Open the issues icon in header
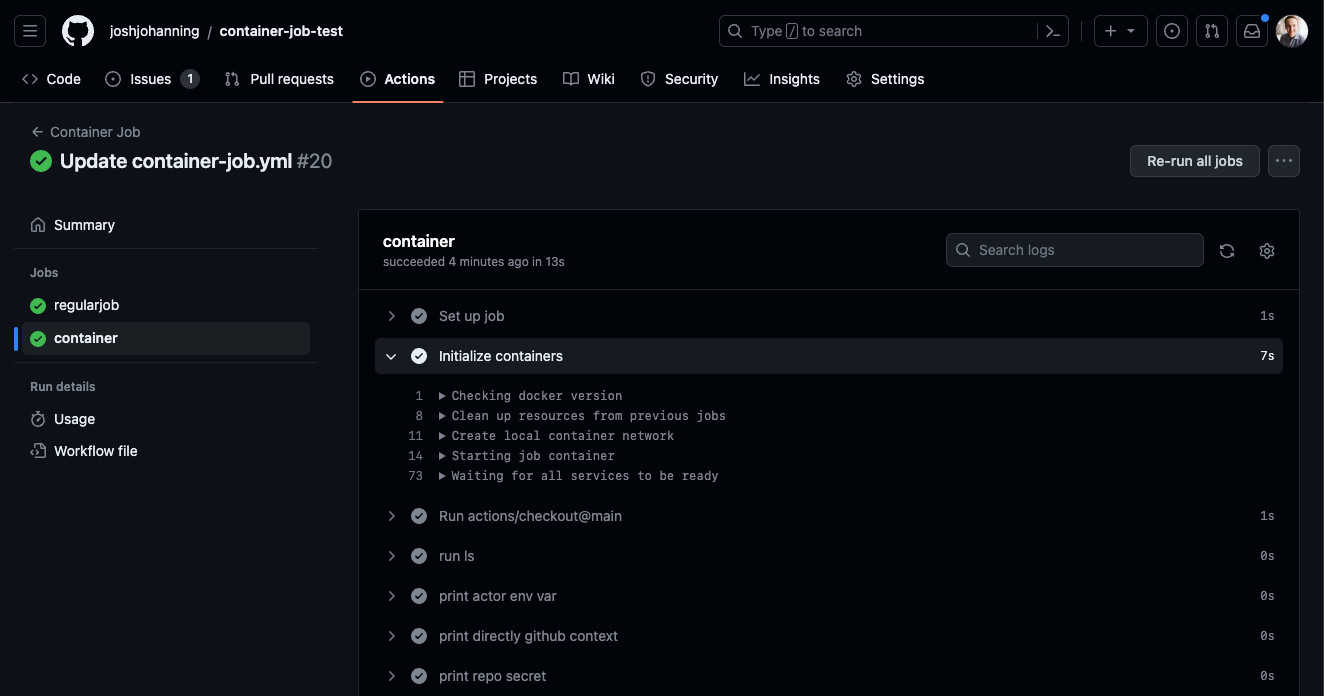Screen dimensions: 1324x696 [1172, 31]
